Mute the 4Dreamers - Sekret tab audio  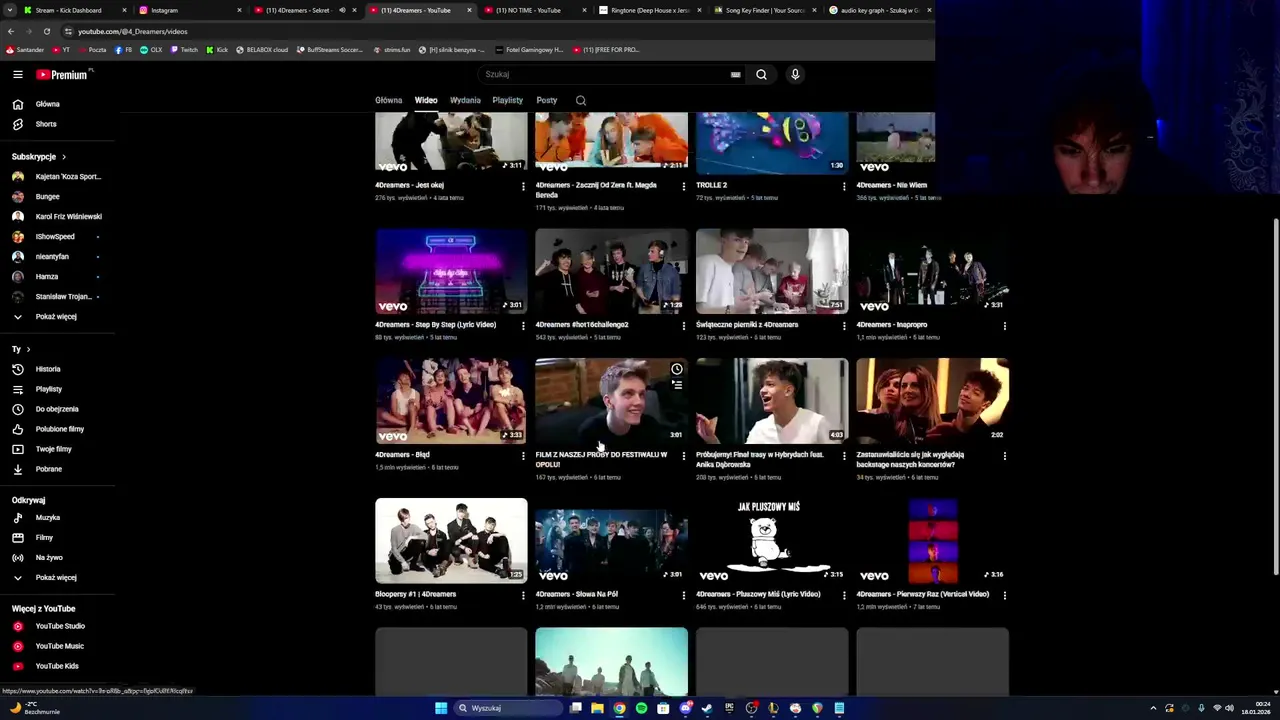[342, 10]
